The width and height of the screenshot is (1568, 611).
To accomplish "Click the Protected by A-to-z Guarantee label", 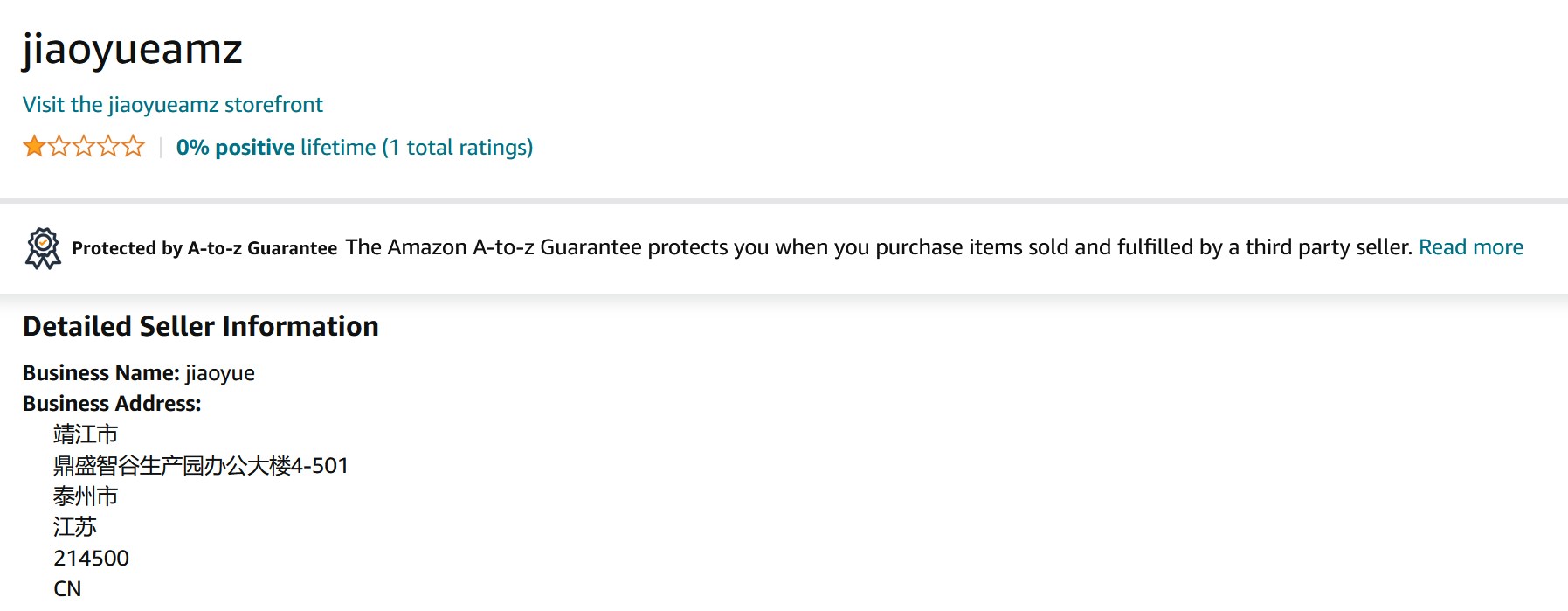I will (204, 248).
